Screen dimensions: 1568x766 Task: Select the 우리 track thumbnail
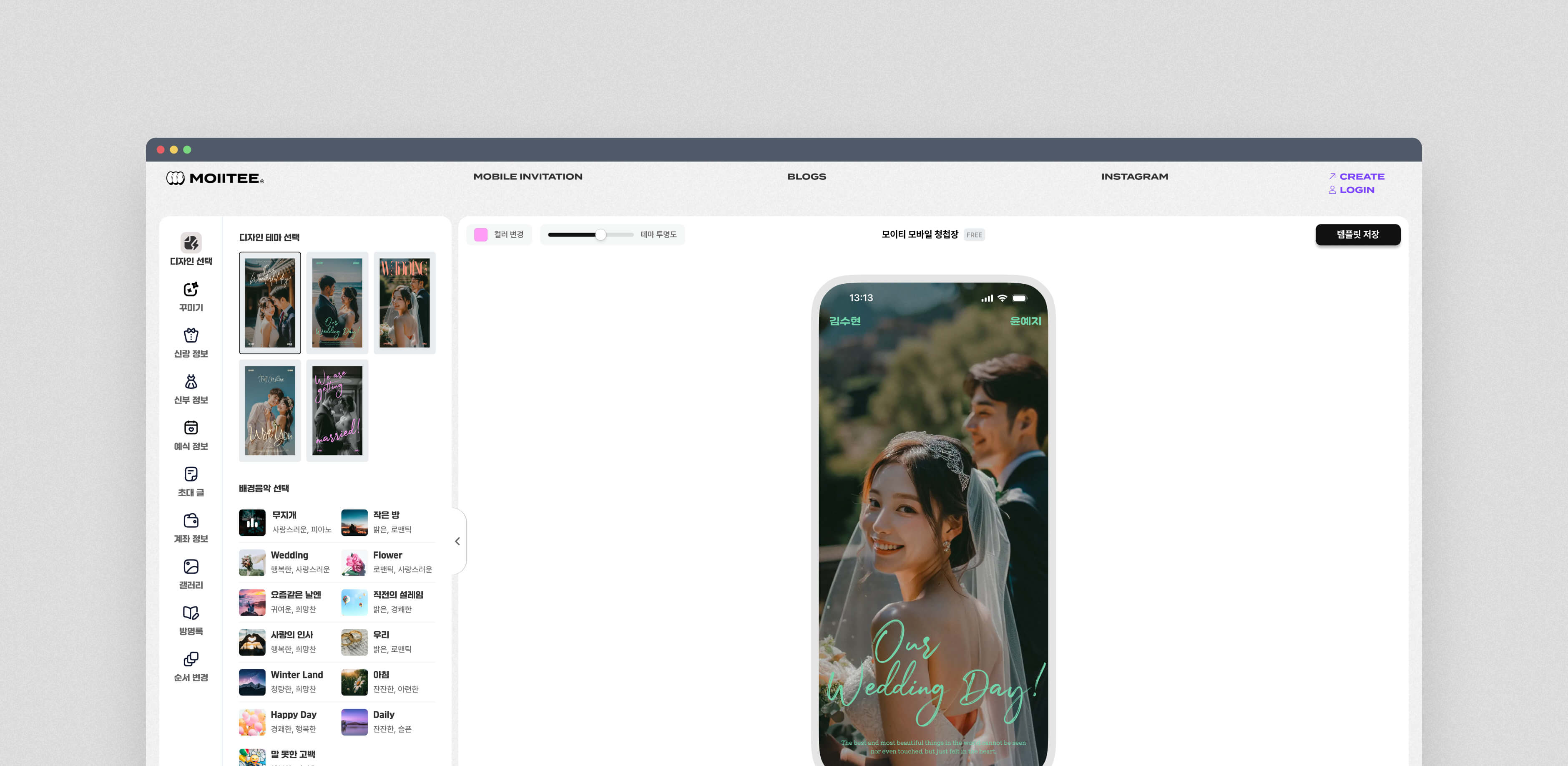pos(354,643)
